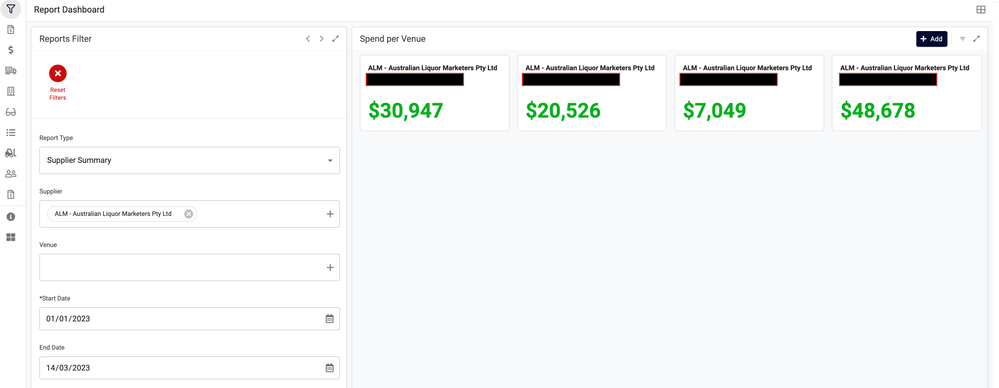Expand the Reports Filter panel fullscreen
Viewport: 999px width, 388px height.
[336, 39]
